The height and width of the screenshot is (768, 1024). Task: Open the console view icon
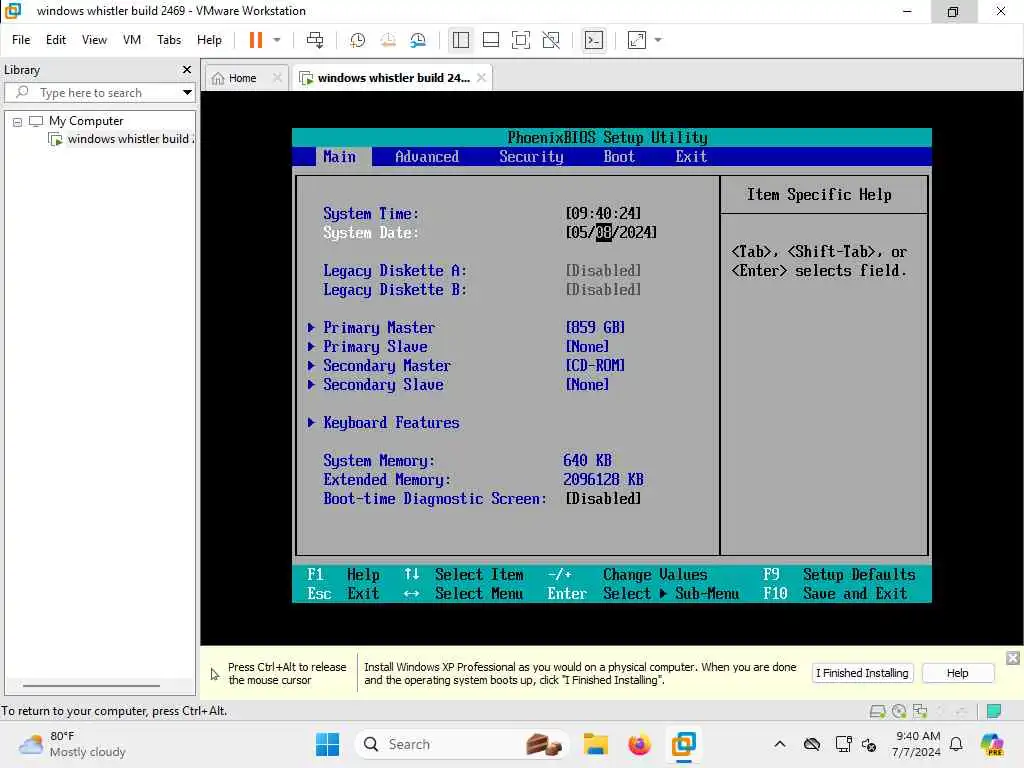(594, 40)
